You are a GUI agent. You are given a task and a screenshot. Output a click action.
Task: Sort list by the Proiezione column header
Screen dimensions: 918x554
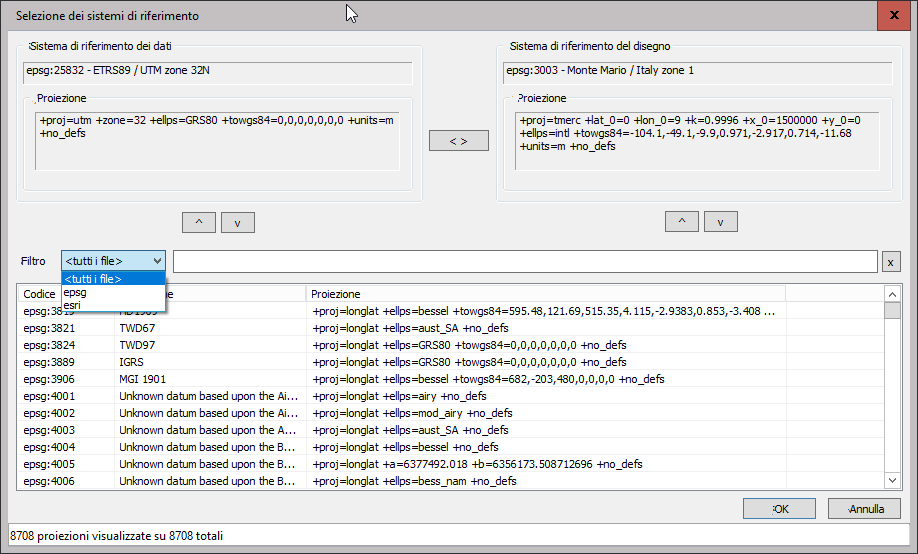[545, 294]
